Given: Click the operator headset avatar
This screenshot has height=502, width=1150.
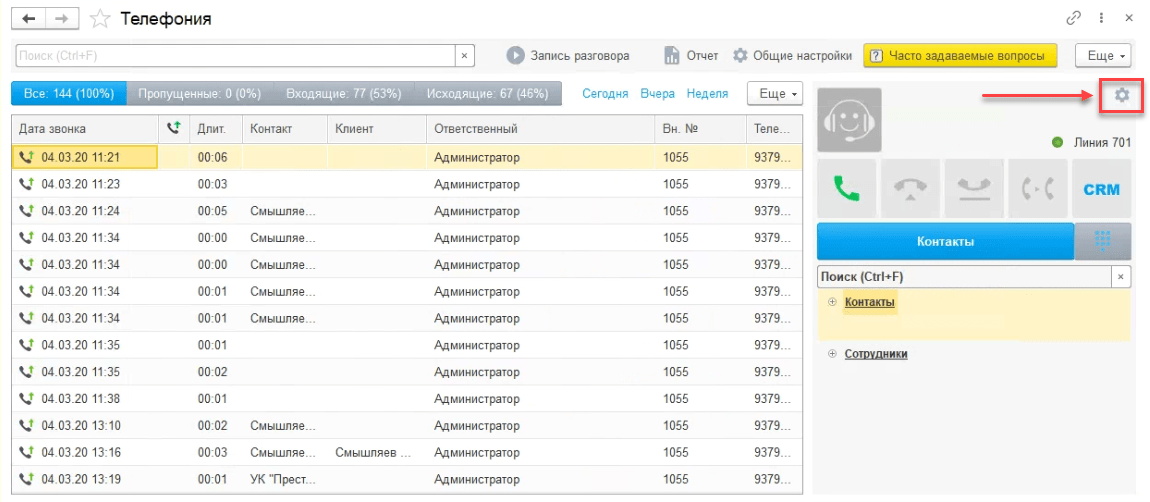Looking at the screenshot, I should [849, 120].
